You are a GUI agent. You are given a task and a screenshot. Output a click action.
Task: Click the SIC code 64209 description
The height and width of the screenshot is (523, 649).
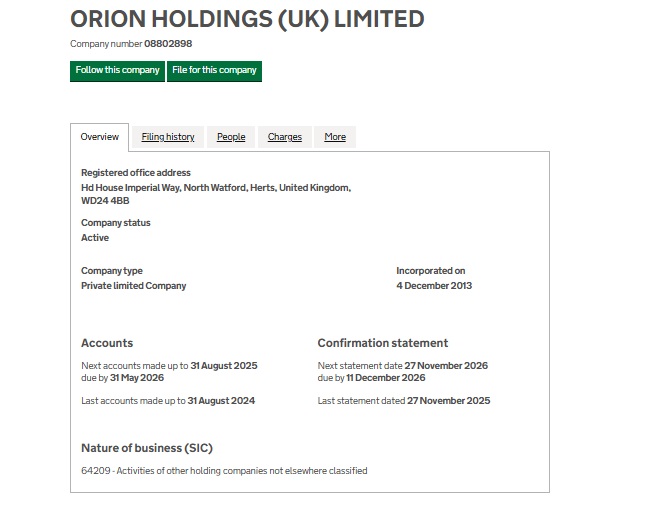(224, 471)
